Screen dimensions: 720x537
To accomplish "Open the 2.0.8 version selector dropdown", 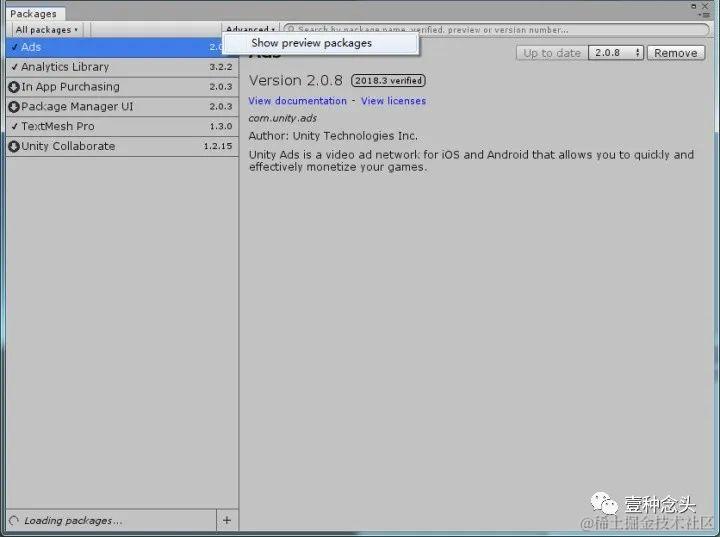I will click(x=616, y=53).
